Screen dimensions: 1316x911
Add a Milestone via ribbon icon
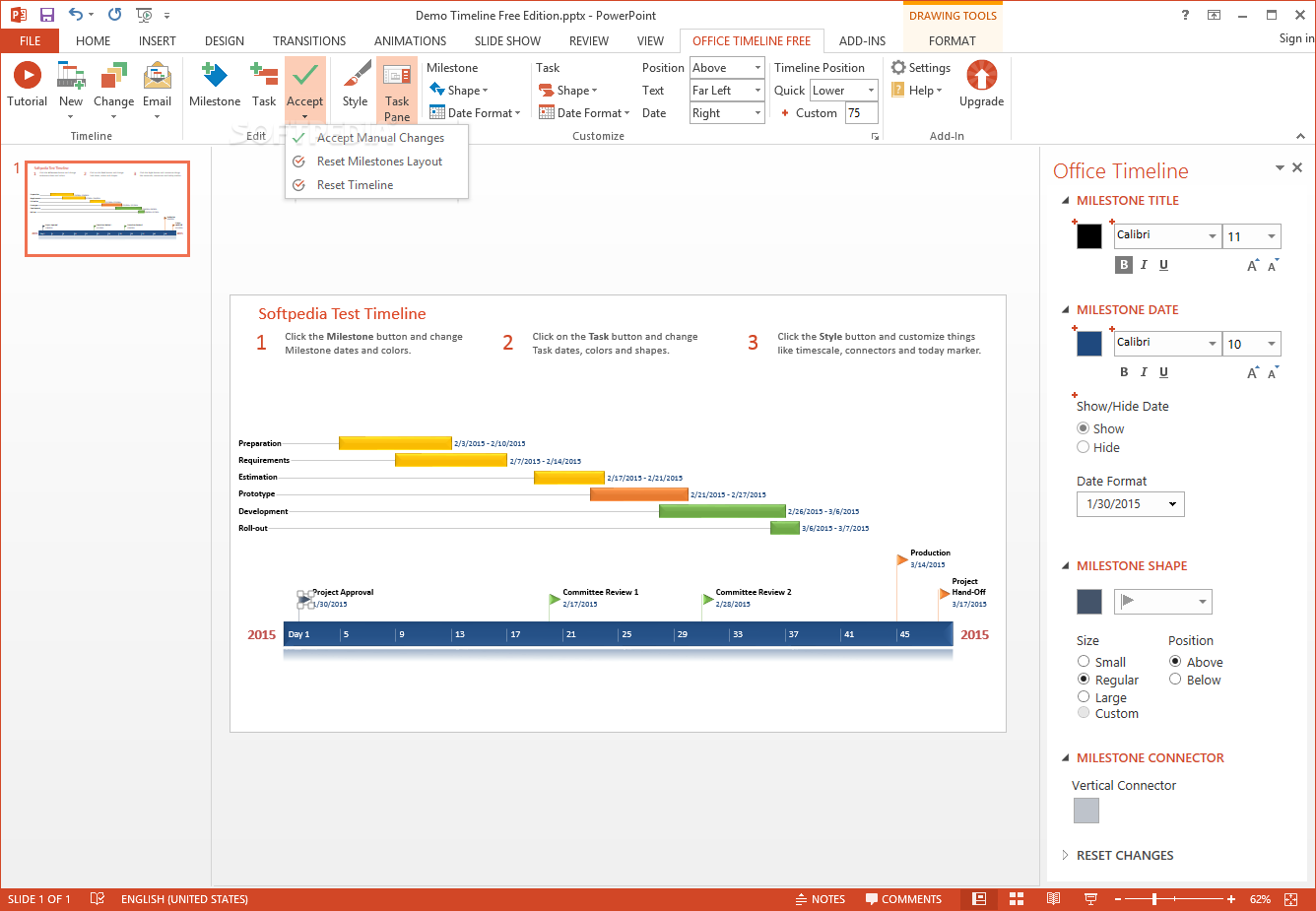215,76
